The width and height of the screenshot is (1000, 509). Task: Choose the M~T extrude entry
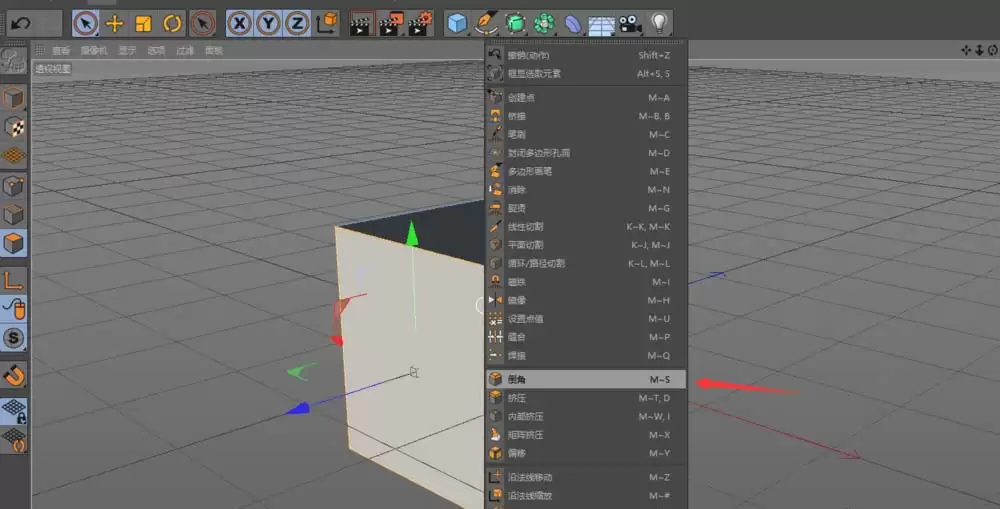point(585,398)
